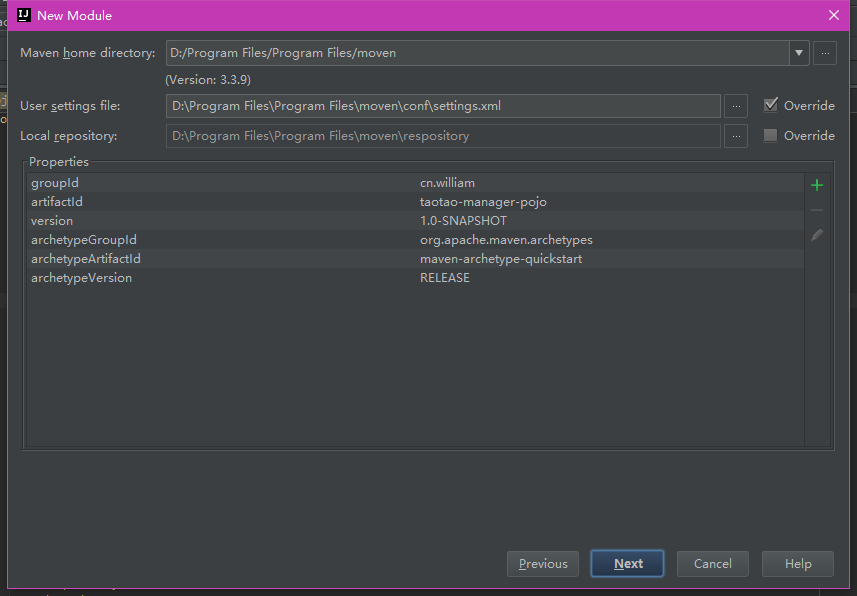This screenshot has width=857, height=596.
Task: Select the archetypeArtifactId property row
Action: click(x=415, y=259)
